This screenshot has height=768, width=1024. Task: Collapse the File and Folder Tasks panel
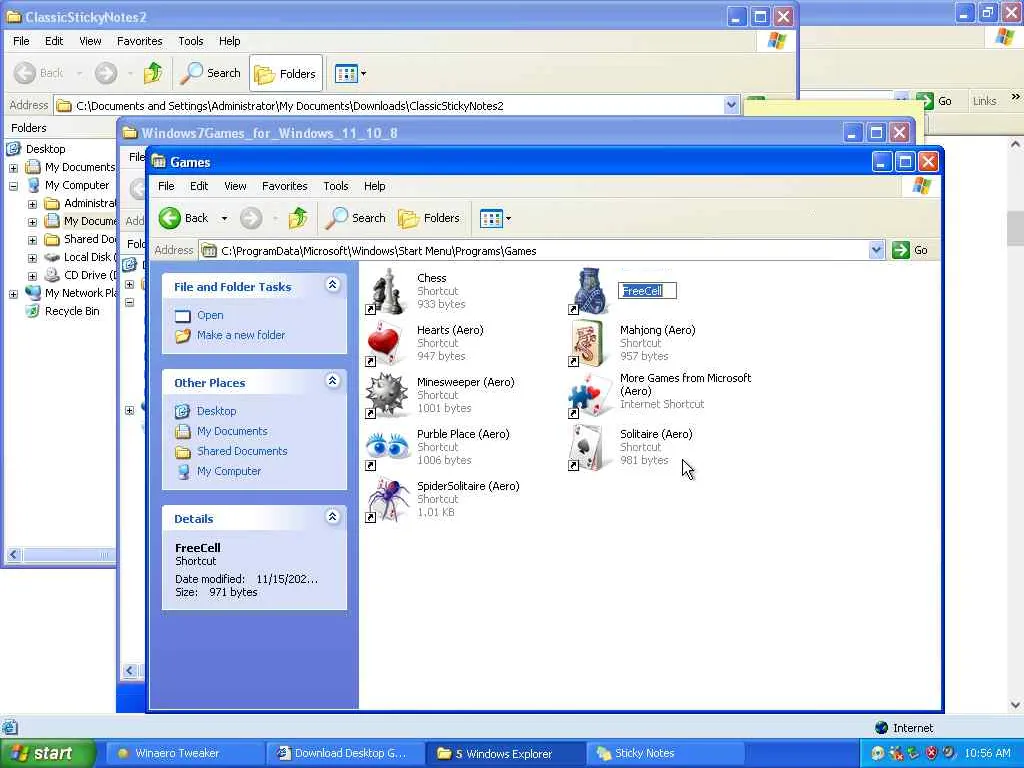coord(332,285)
